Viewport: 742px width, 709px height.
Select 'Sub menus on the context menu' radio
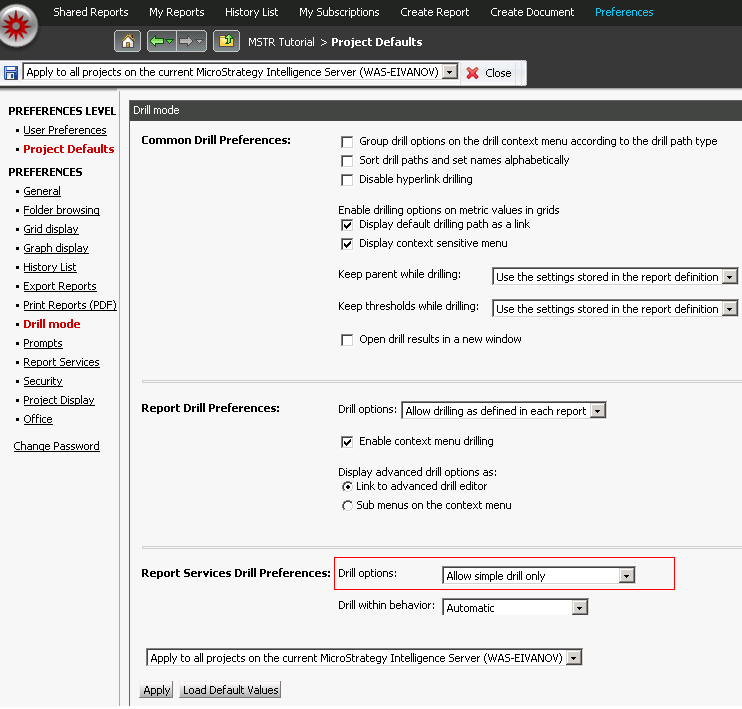[347, 506]
